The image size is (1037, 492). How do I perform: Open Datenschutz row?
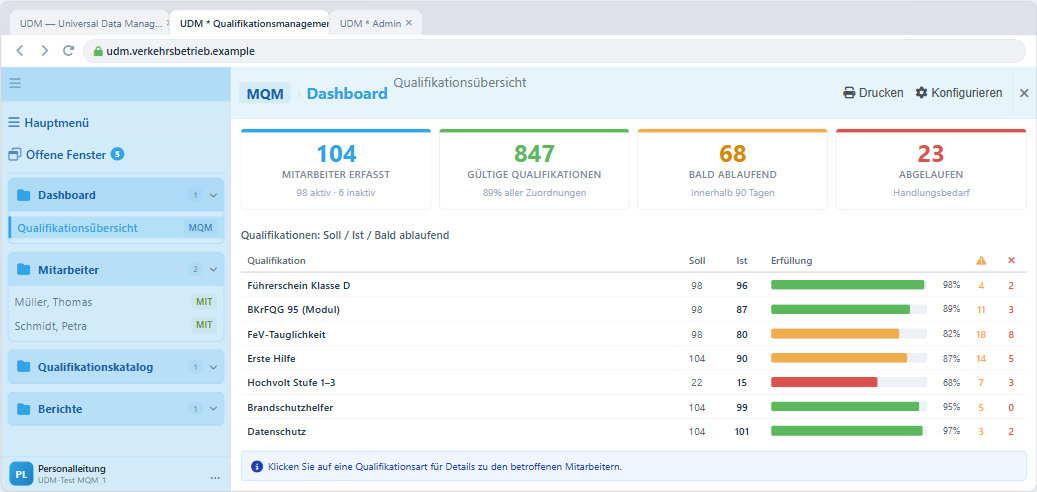tap(634, 431)
